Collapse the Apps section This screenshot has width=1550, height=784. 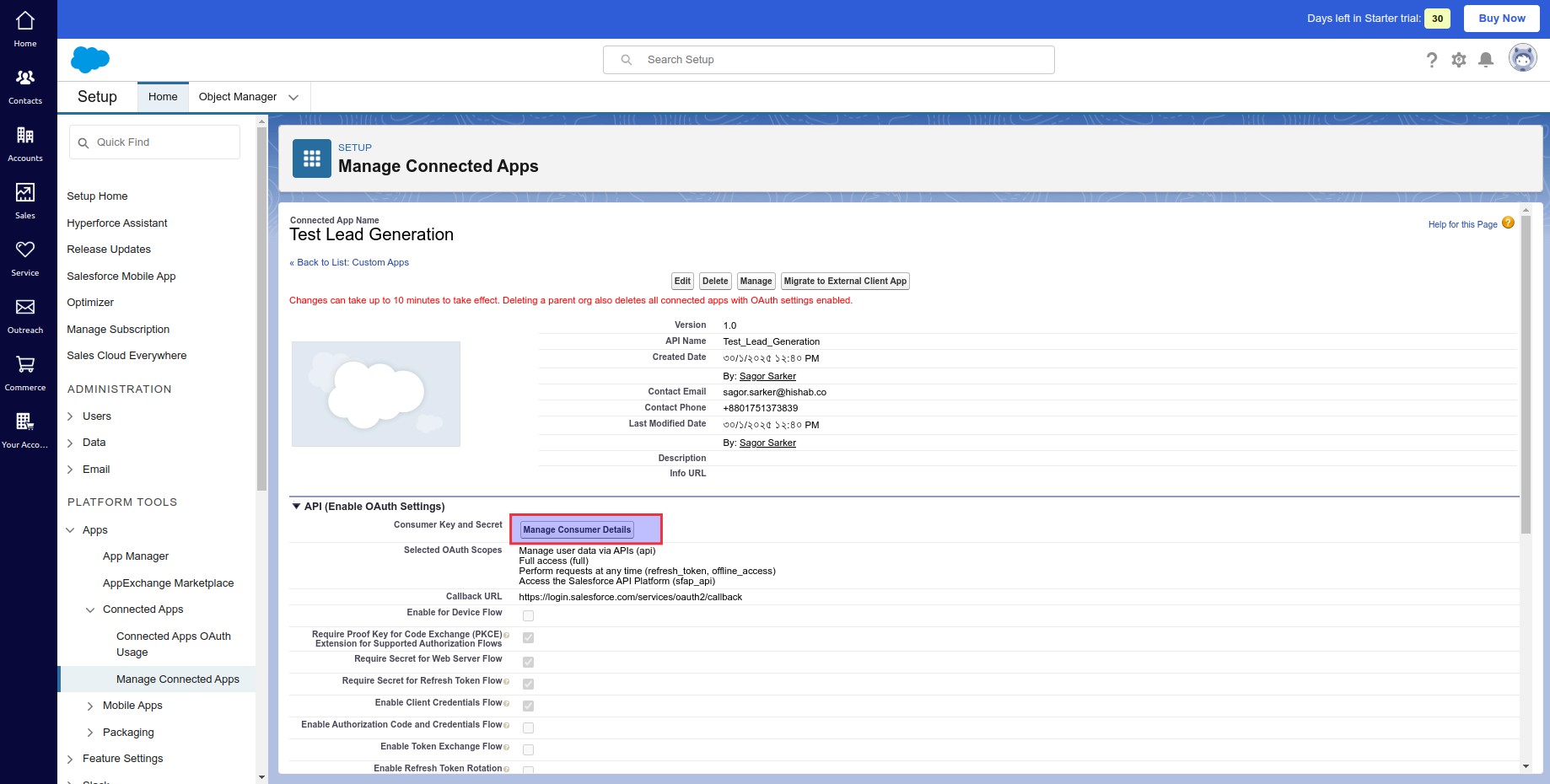tap(70, 530)
